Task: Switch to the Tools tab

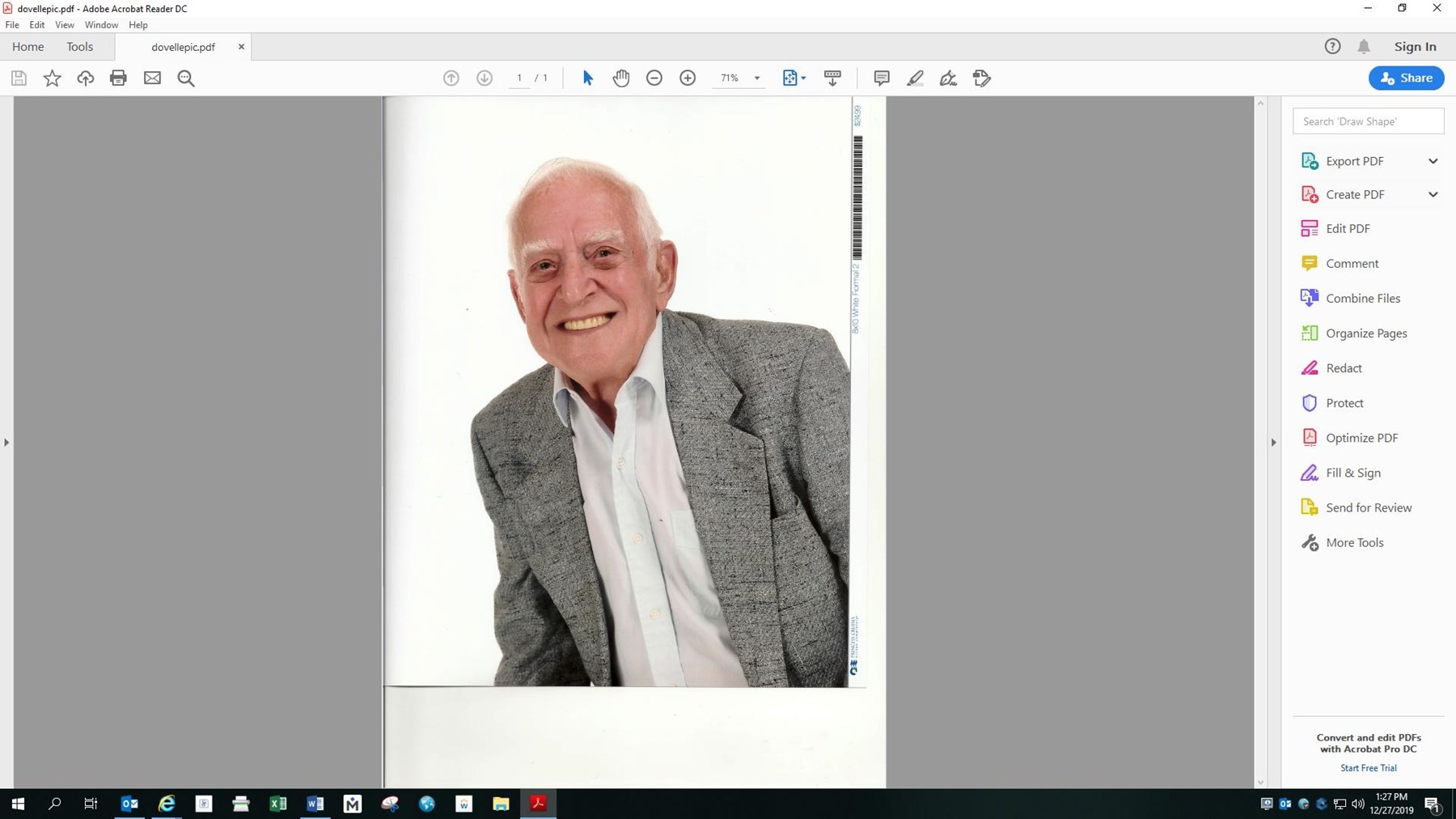Action: point(79,46)
